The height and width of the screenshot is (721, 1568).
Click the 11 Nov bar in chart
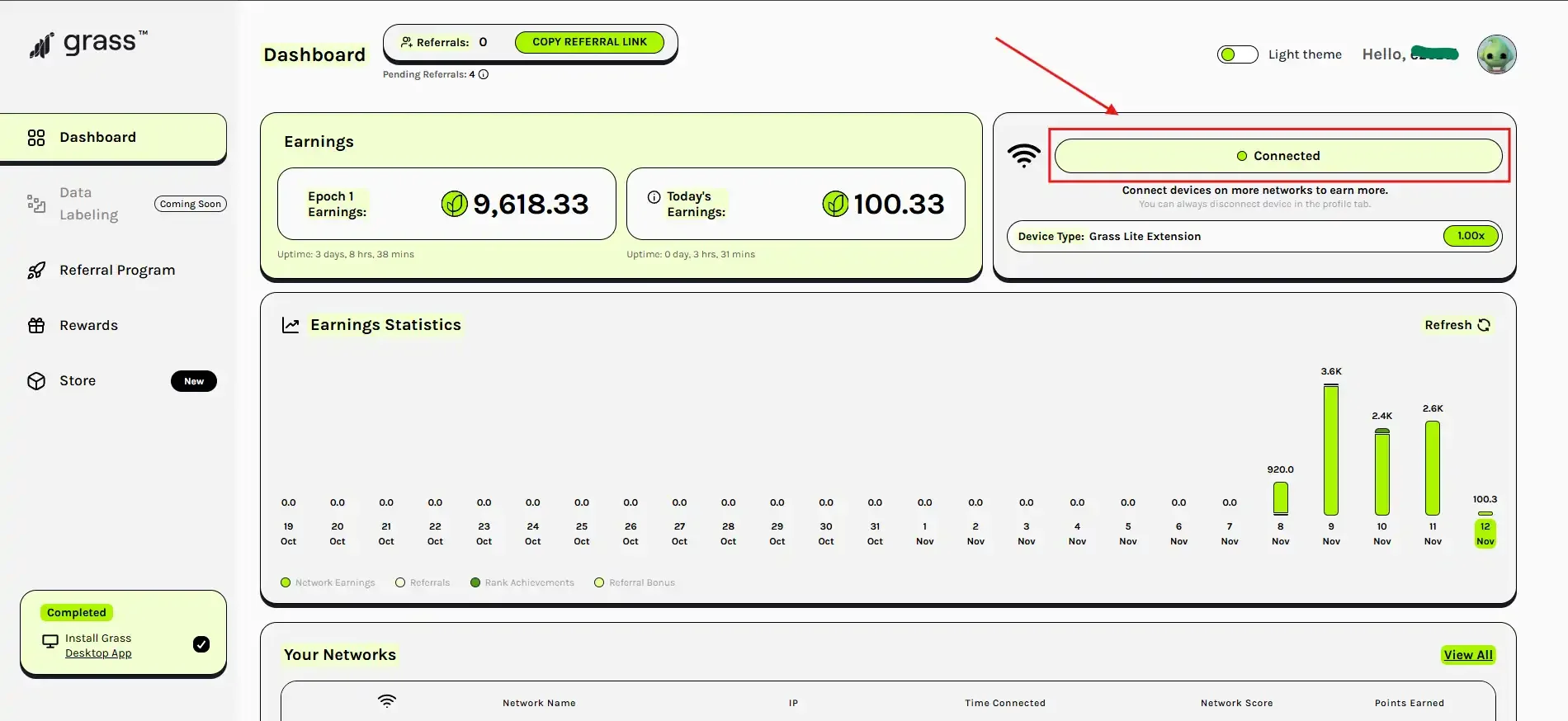1433,469
